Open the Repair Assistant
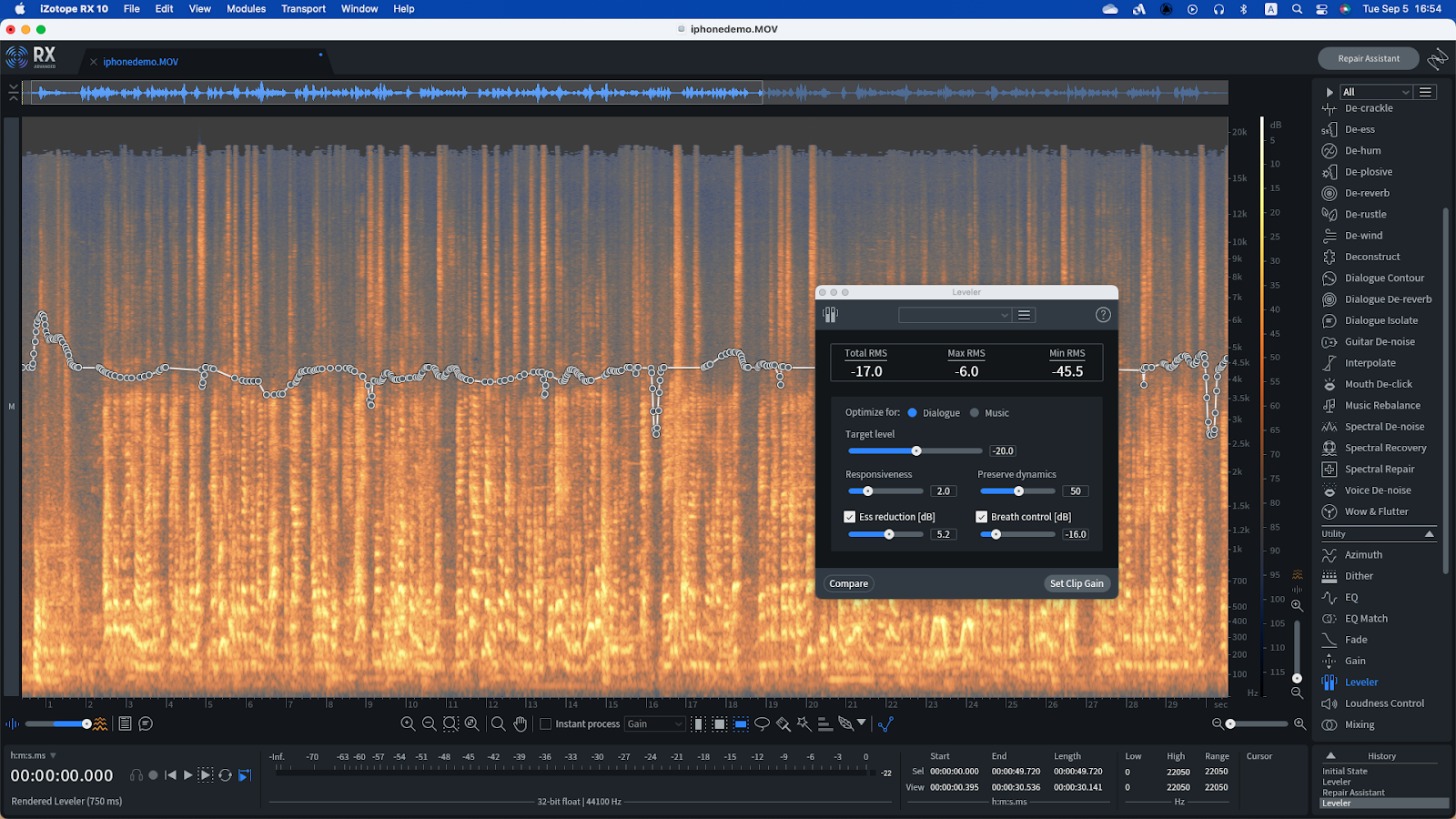This screenshot has width=1456, height=819. (1369, 58)
